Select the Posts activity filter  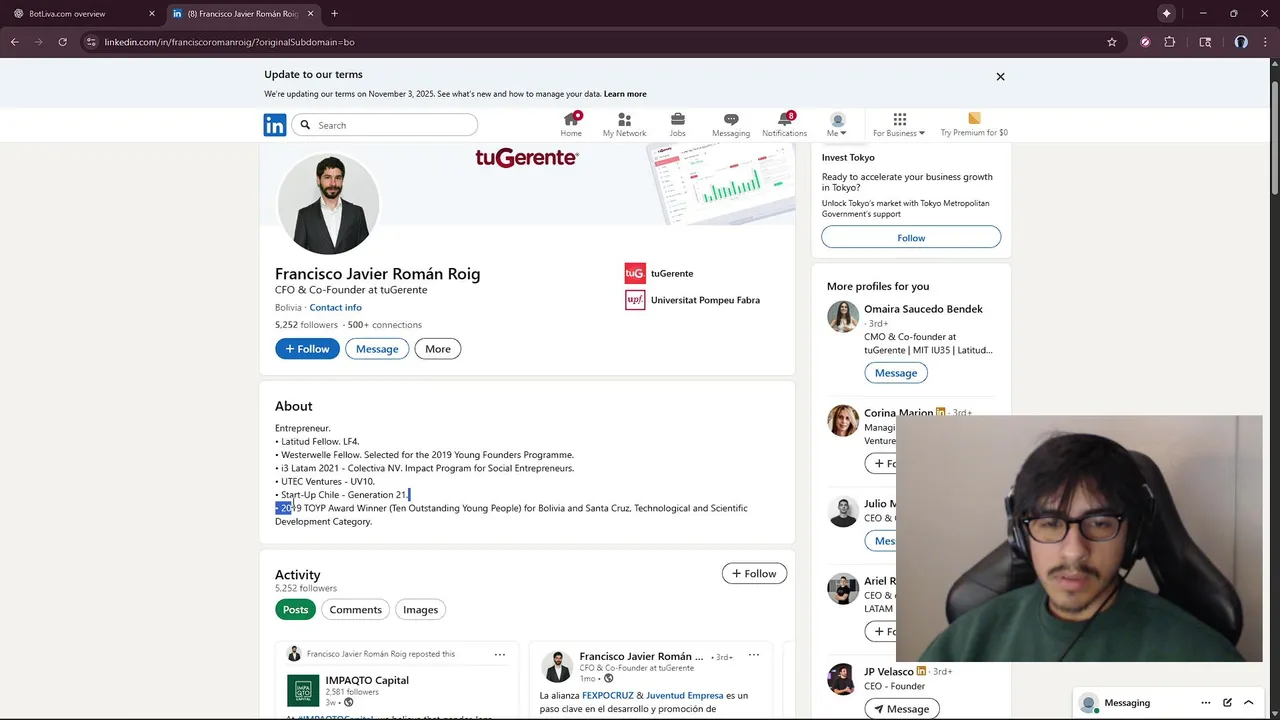295,610
